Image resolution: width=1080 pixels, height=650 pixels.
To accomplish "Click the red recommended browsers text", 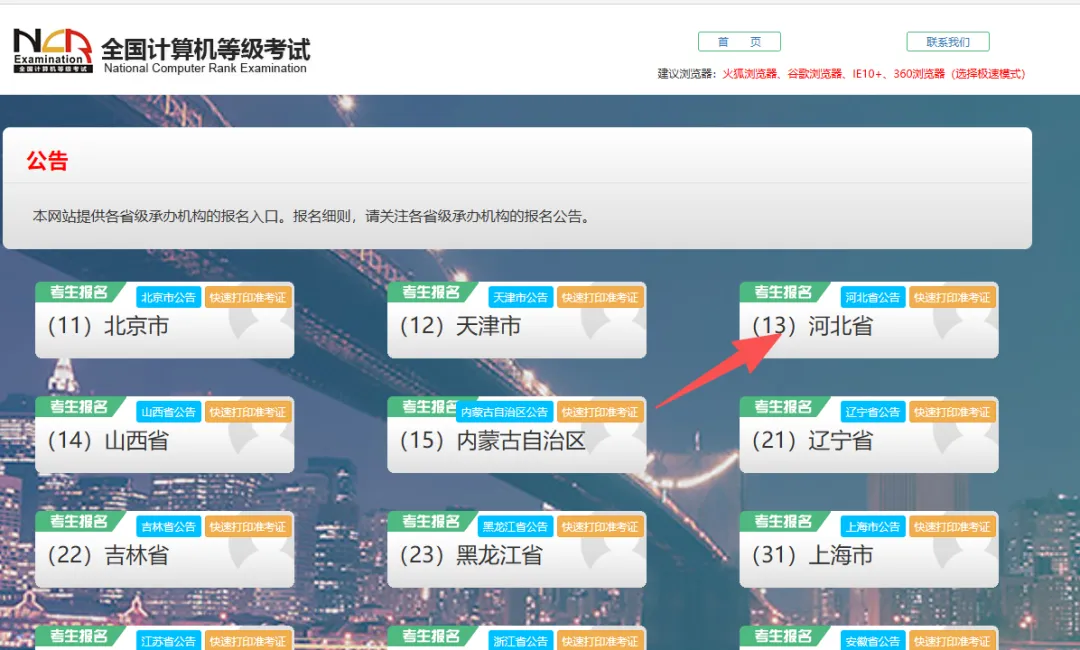I will [873, 74].
